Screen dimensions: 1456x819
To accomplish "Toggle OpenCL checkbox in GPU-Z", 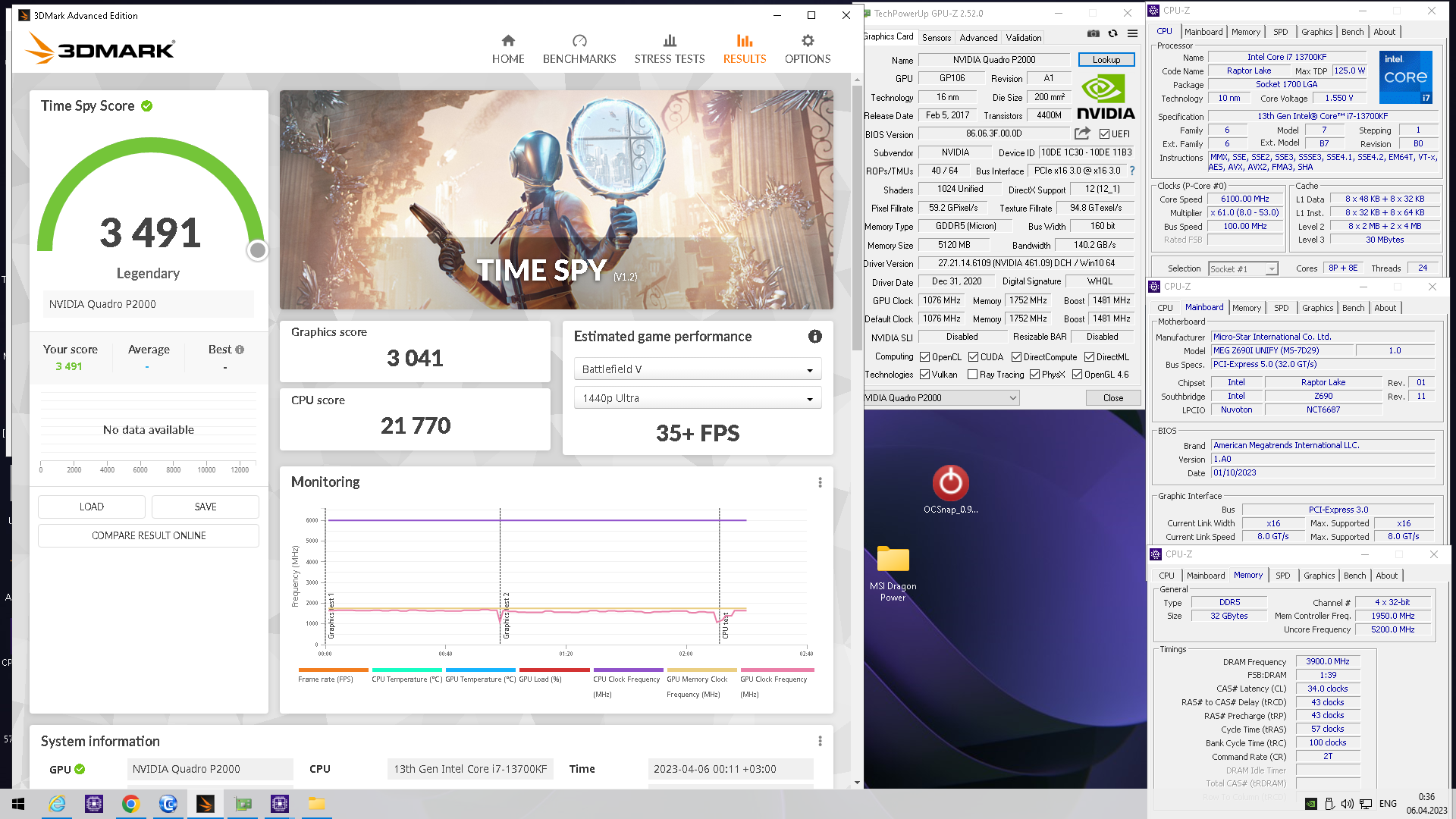I will (x=924, y=357).
